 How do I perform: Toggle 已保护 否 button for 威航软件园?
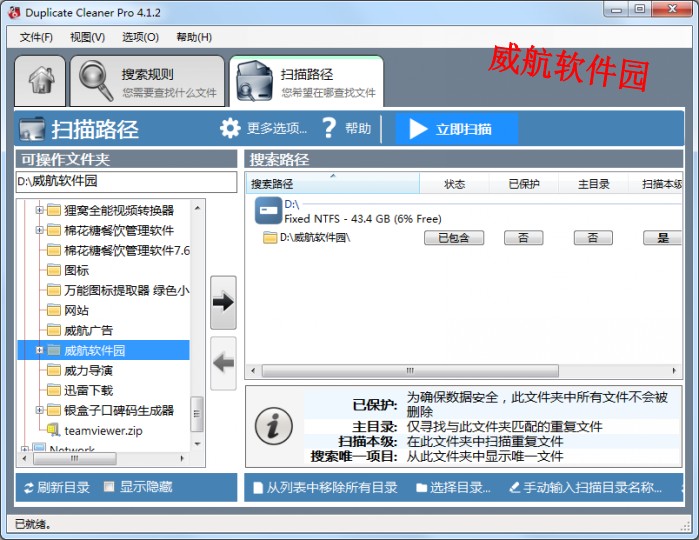(x=523, y=238)
